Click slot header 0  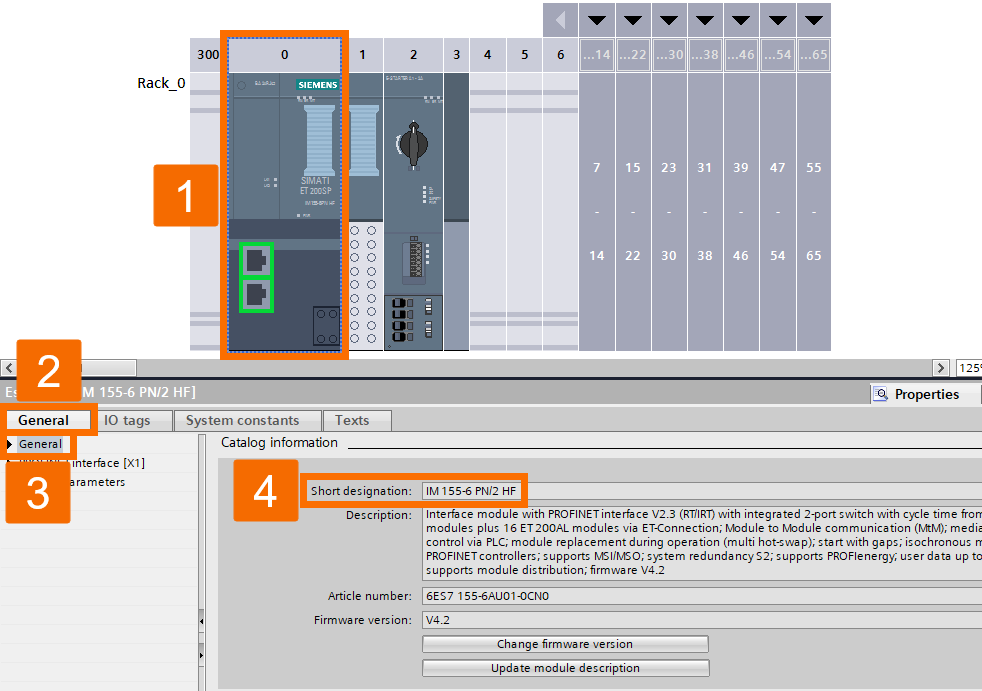pyautogui.click(x=284, y=55)
